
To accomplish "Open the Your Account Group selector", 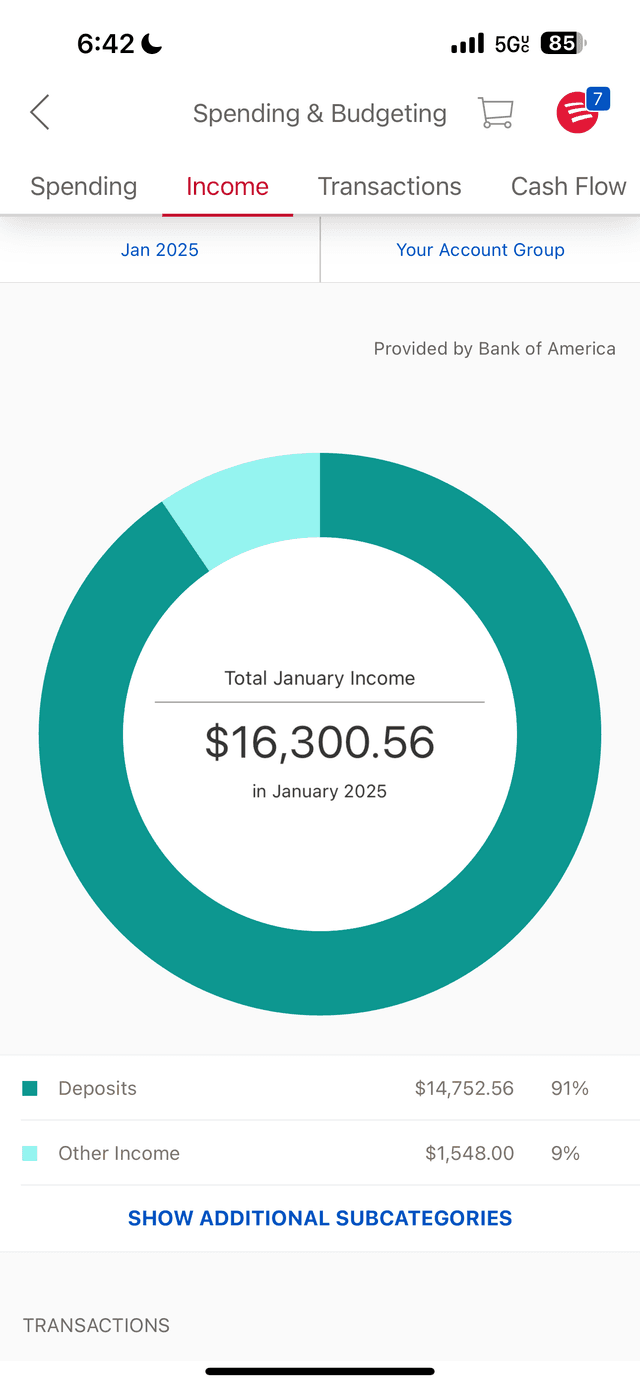I will 480,249.
